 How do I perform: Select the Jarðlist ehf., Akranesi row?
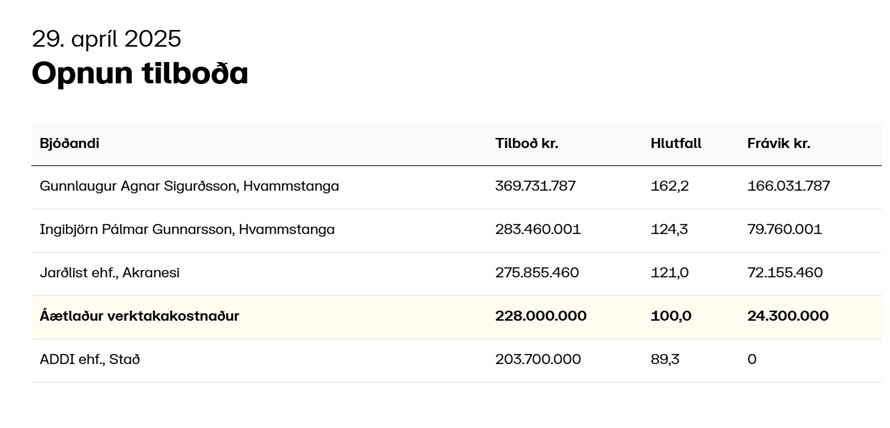456,274
